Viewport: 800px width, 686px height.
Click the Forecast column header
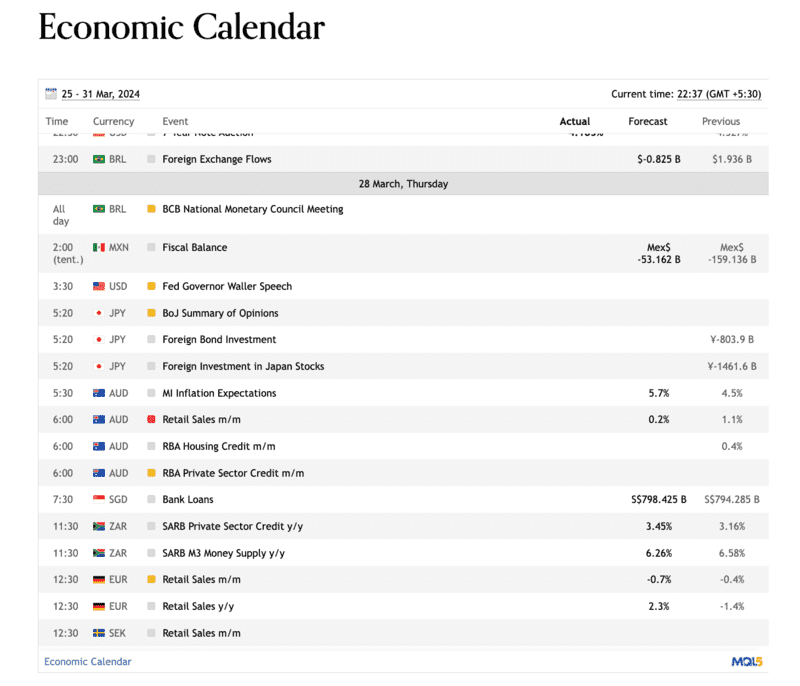pyautogui.click(x=647, y=121)
